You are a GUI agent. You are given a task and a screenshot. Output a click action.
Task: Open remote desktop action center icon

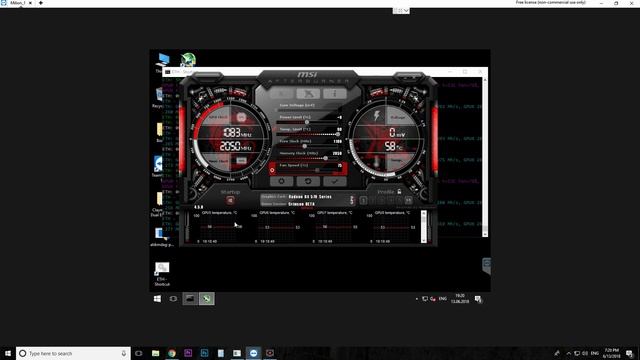click(x=478, y=300)
